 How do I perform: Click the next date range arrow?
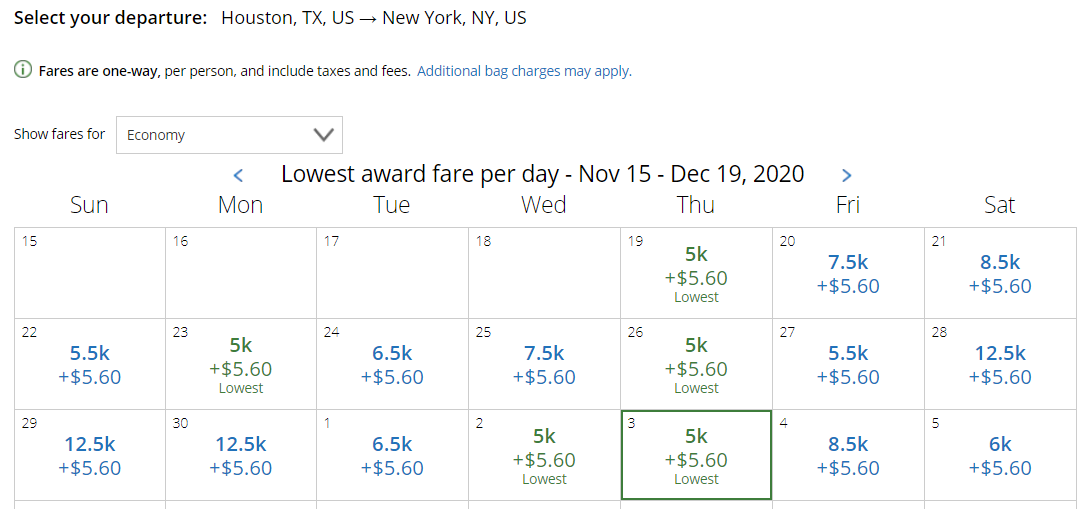tap(846, 175)
